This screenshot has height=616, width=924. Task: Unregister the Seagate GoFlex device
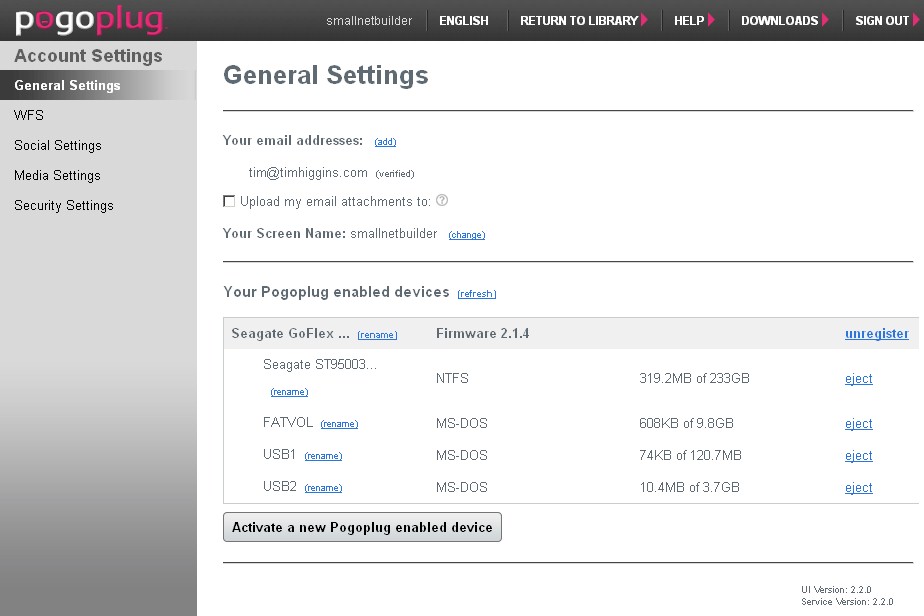[x=877, y=334]
